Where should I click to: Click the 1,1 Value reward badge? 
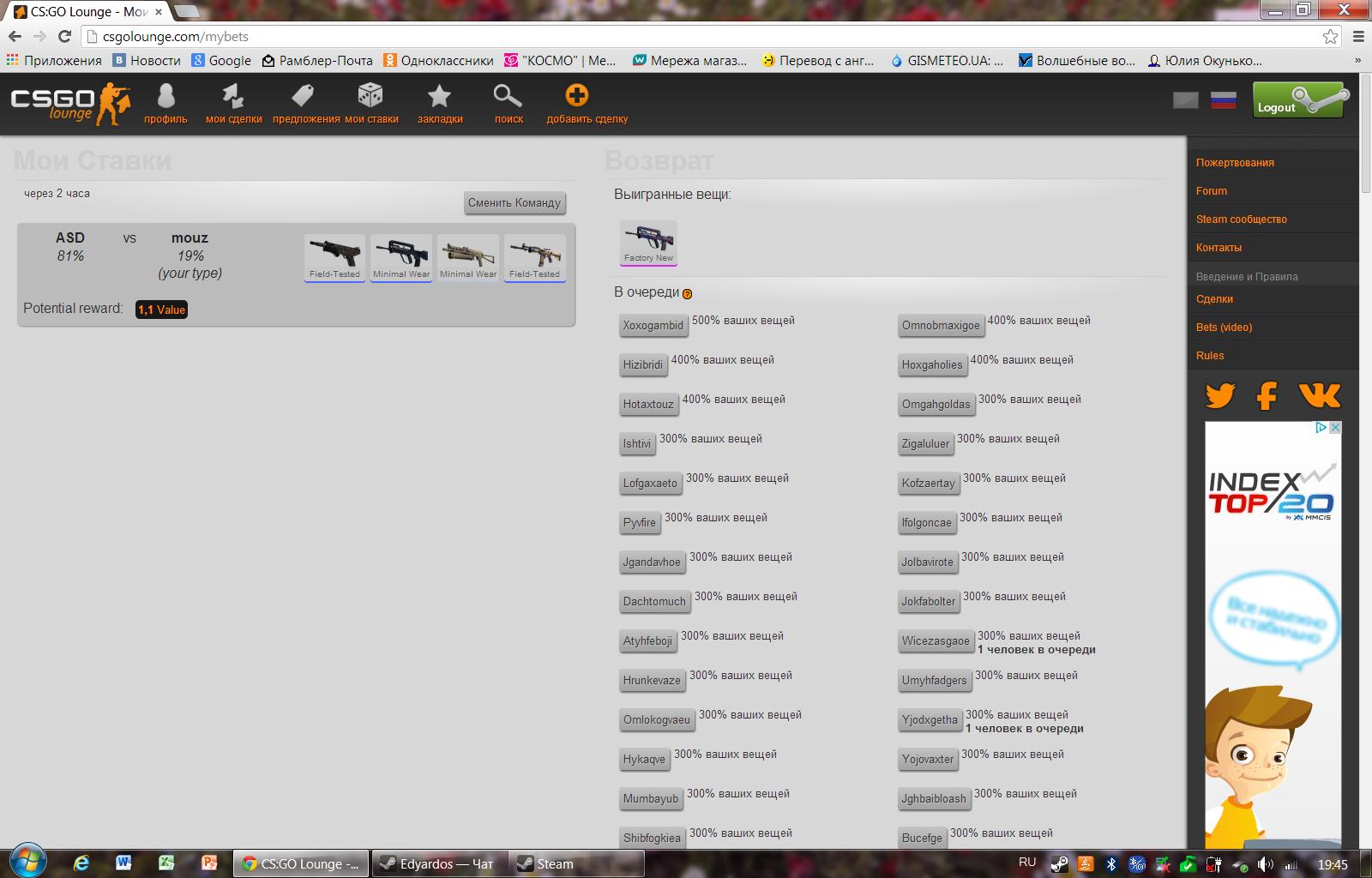[x=161, y=310]
